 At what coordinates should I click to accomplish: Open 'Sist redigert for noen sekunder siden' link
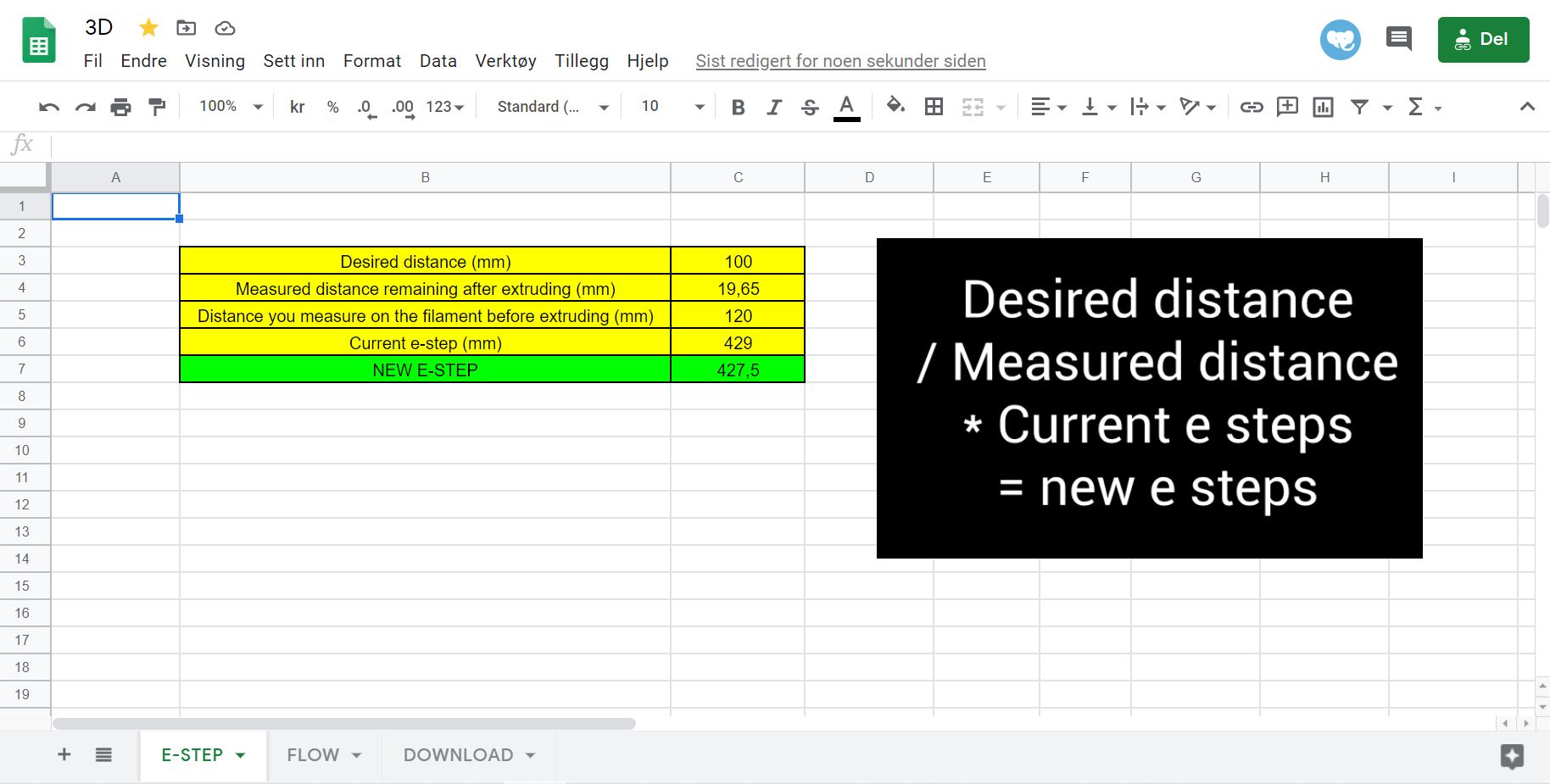(x=840, y=61)
